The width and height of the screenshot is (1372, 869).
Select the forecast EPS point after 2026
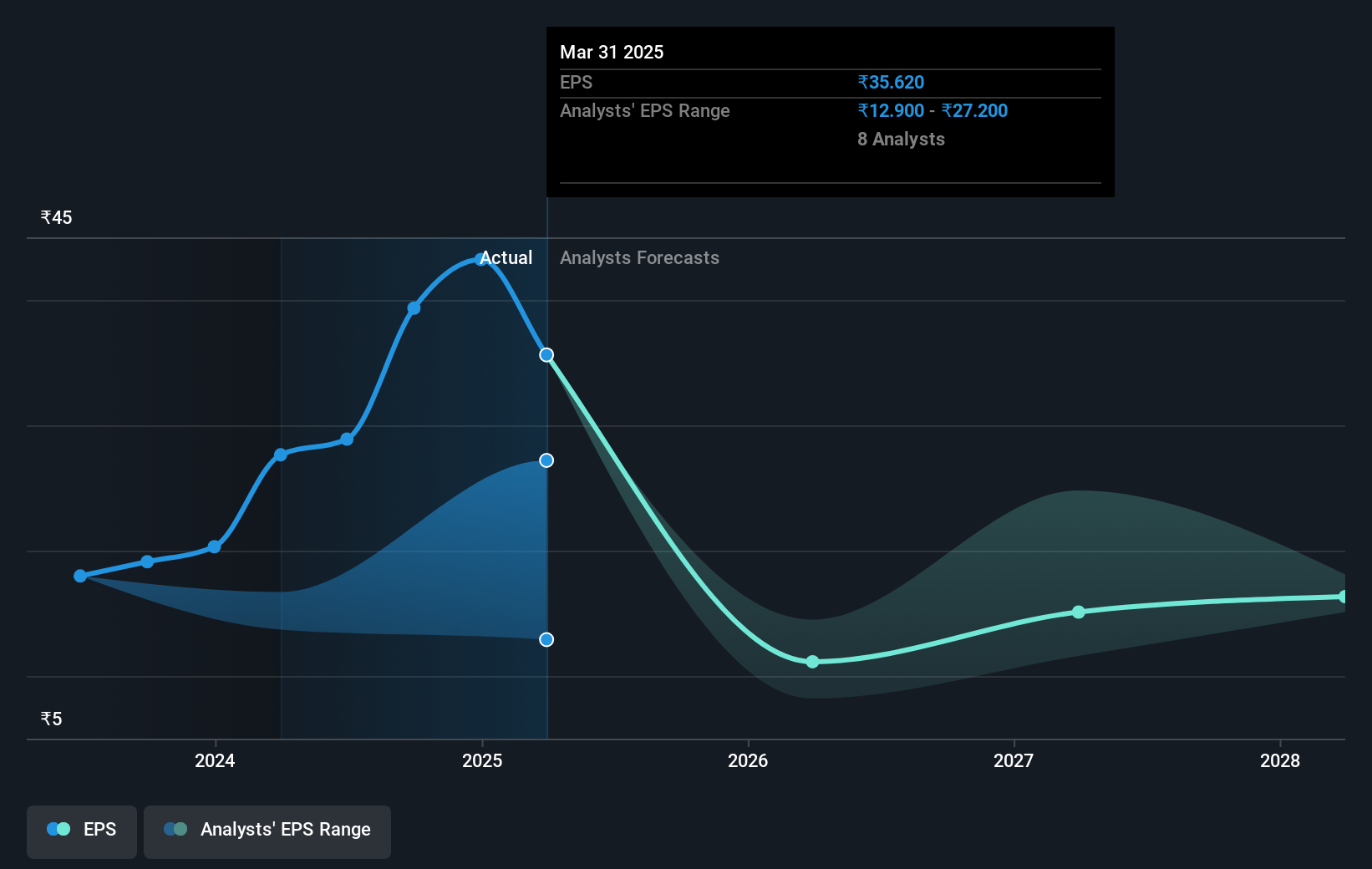pyautogui.click(x=812, y=662)
